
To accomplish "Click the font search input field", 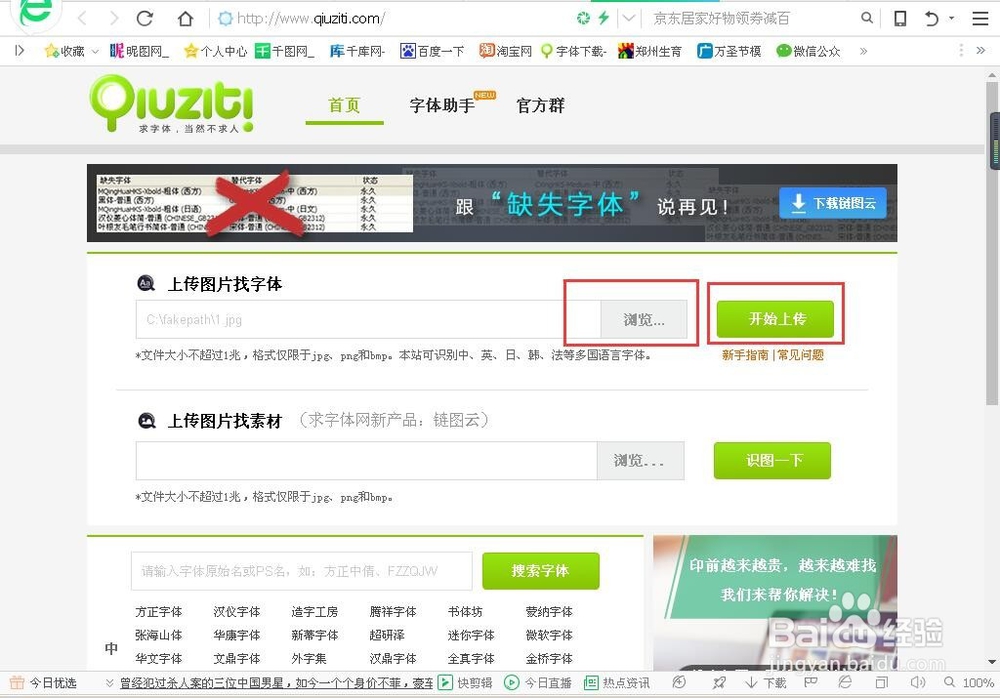I will [x=300, y=570].
